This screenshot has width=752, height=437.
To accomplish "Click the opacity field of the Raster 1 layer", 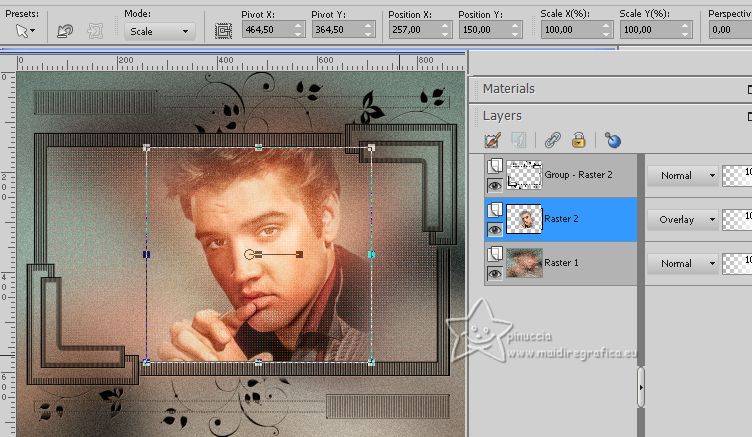I will tap(737, 263).
